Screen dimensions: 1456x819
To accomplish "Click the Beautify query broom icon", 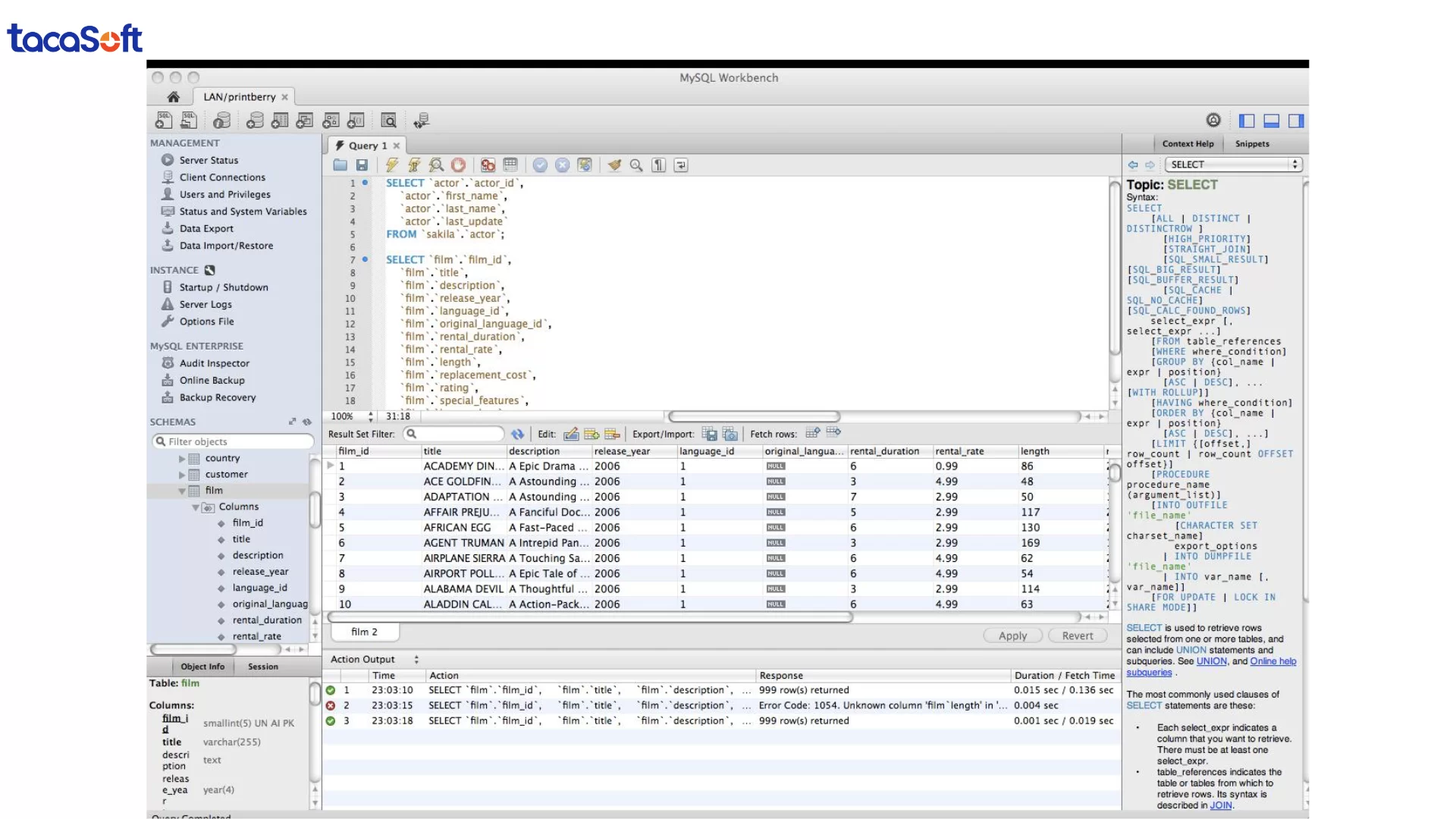I will pyautogui.click(x=614, y=165).
